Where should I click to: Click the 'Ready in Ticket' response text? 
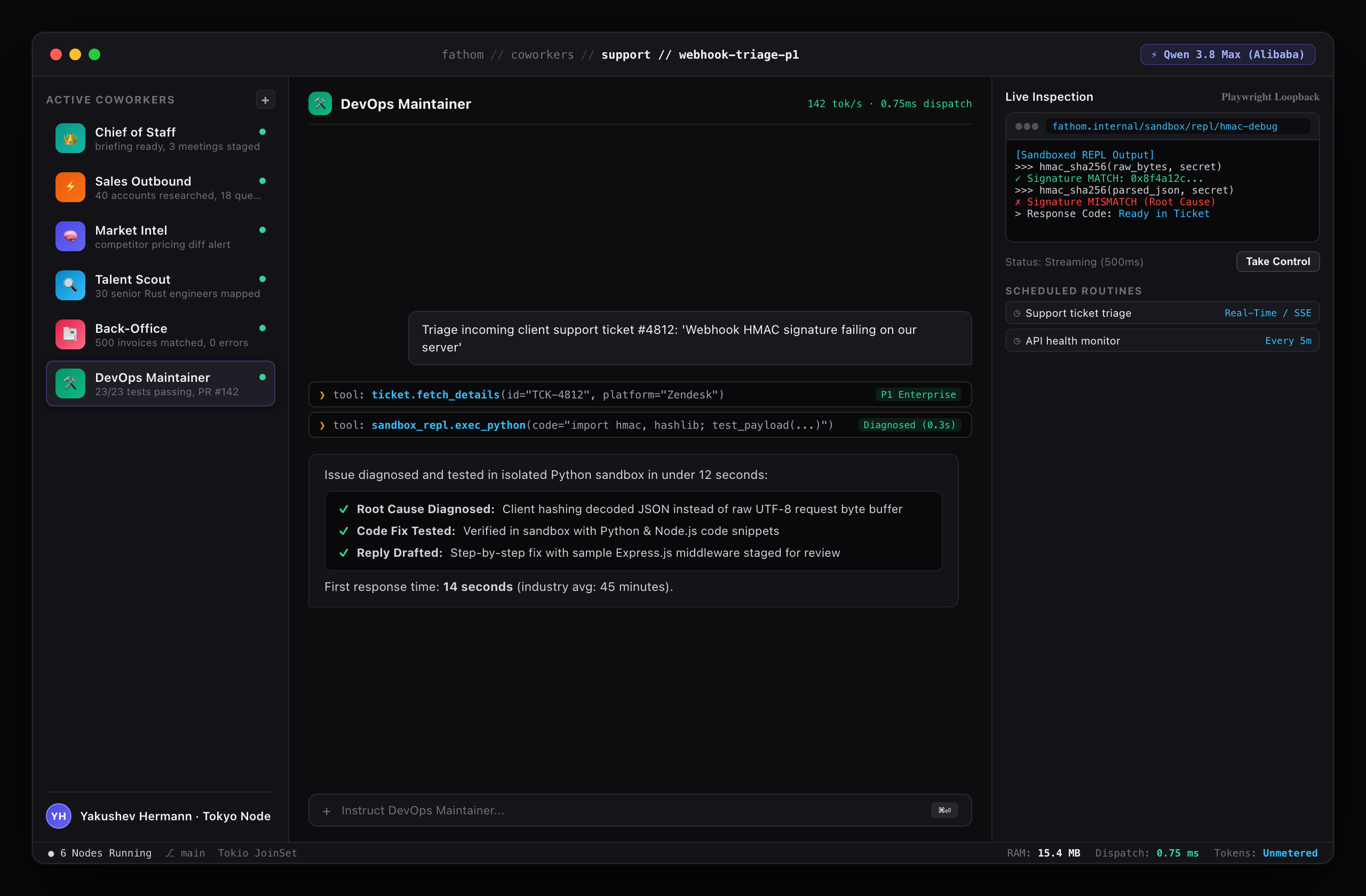point(1164,213)
